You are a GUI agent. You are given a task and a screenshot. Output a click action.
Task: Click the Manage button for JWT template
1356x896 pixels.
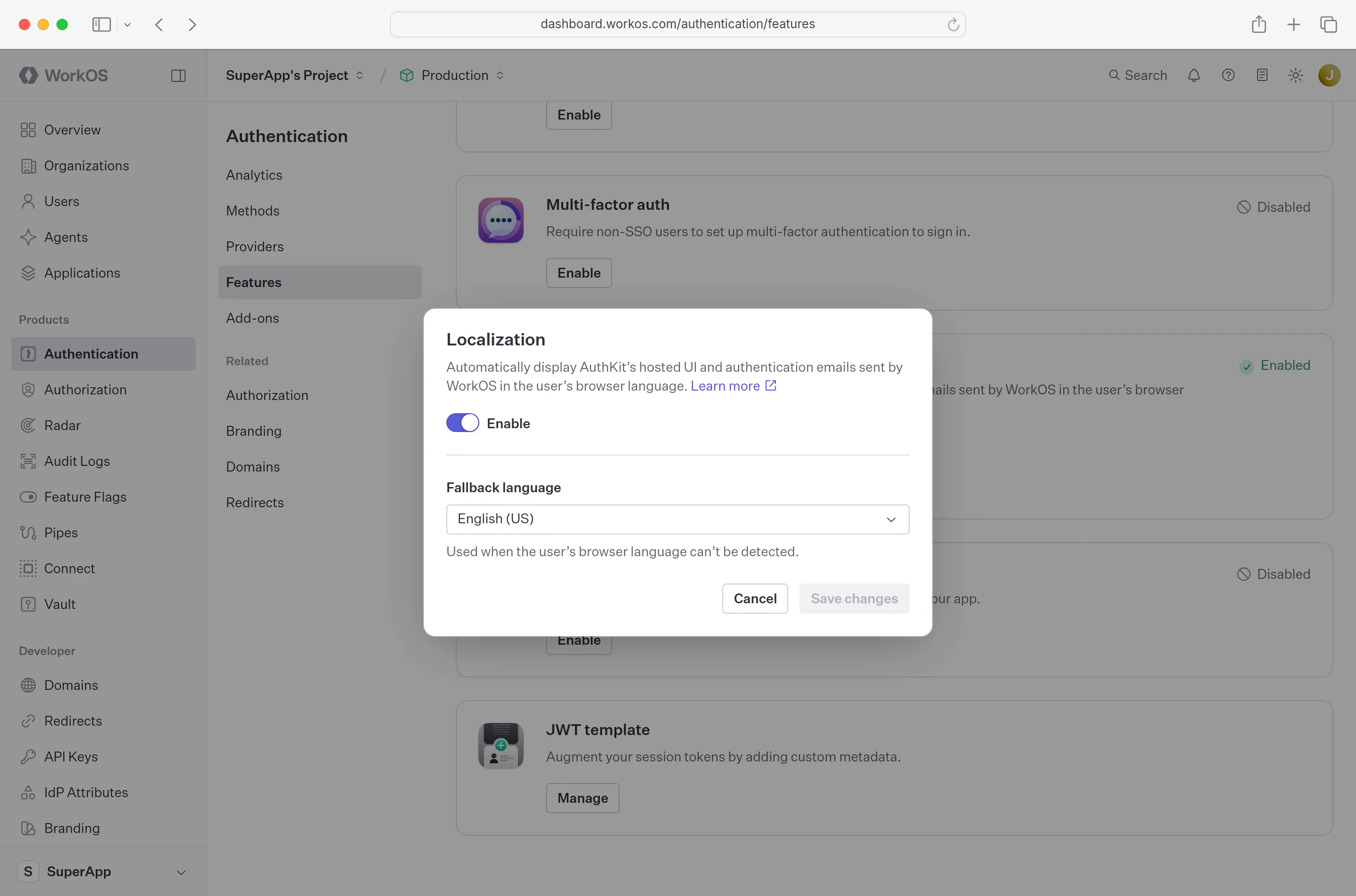tap(582, 798)
